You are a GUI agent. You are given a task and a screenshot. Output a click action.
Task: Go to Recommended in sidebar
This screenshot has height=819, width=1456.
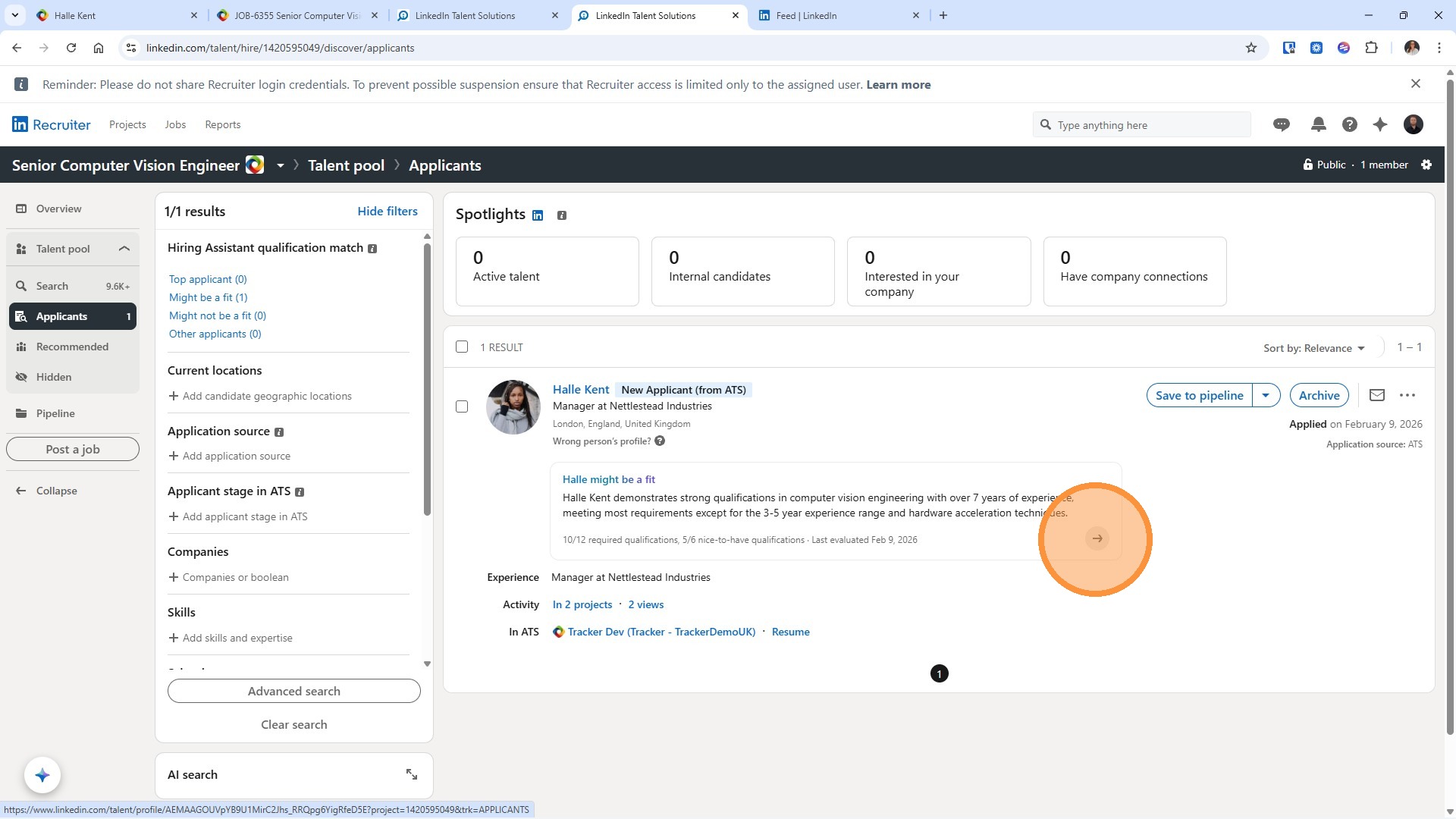72,347
